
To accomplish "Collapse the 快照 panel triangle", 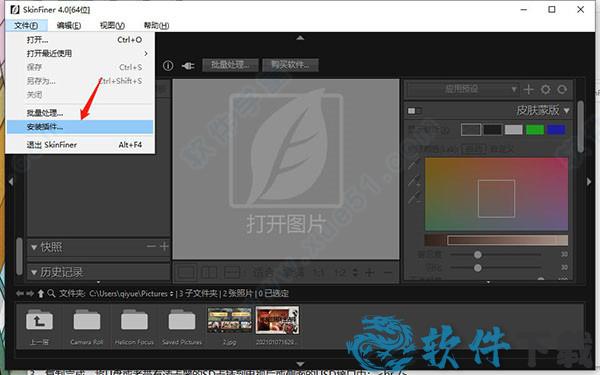I will [x=34, y=248].
